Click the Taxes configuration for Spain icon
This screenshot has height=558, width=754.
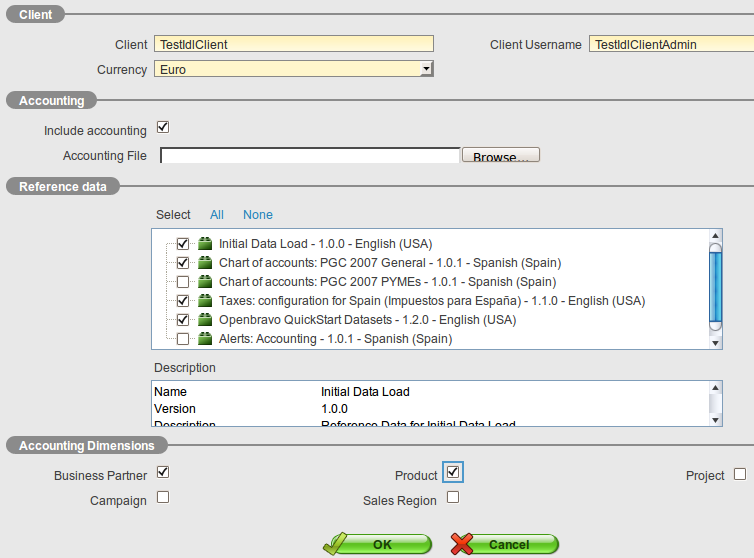pyautogui.click(x=205, y=301)
